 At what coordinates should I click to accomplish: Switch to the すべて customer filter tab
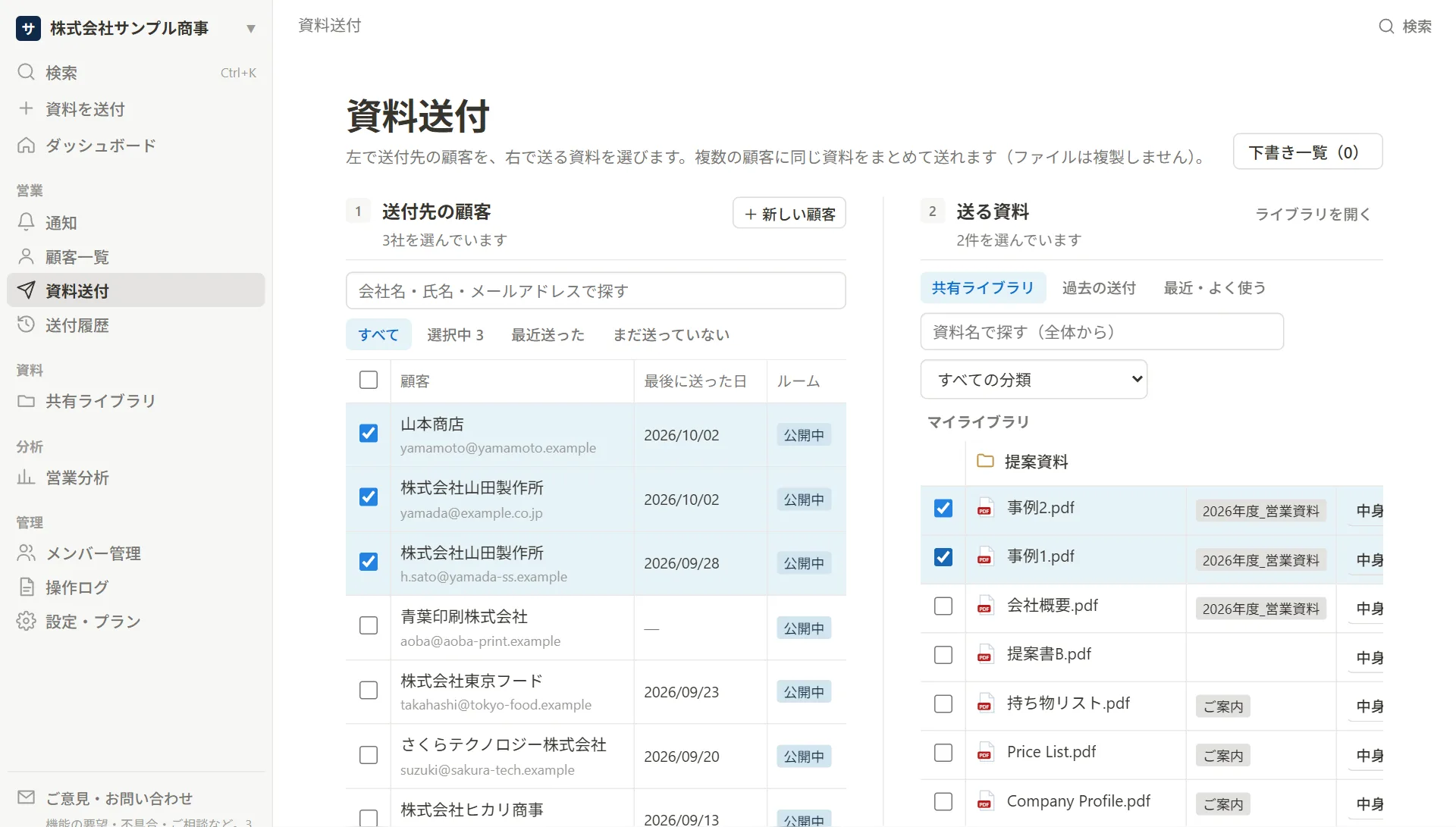point(378,334)
